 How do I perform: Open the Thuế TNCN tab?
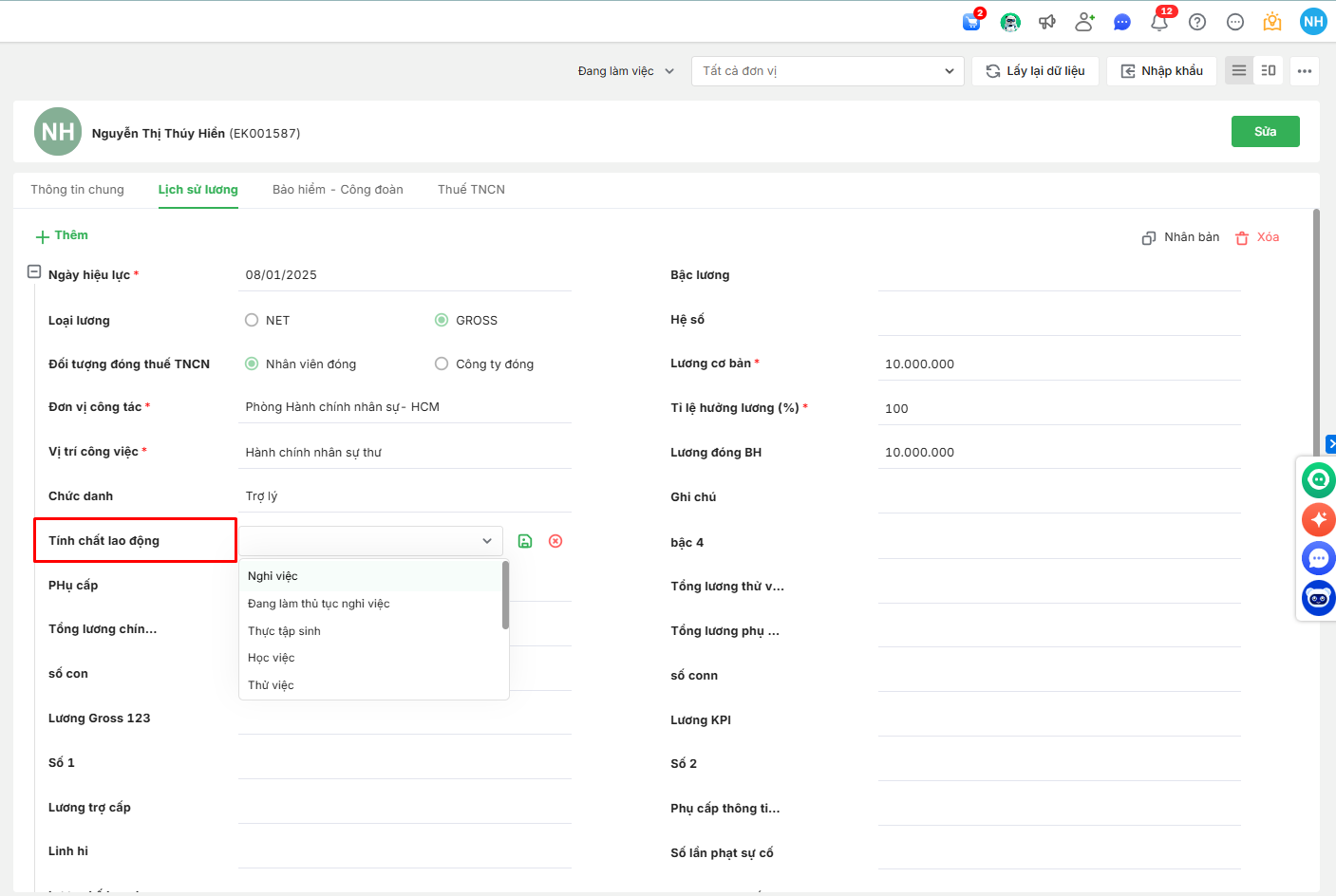point(471,190)
